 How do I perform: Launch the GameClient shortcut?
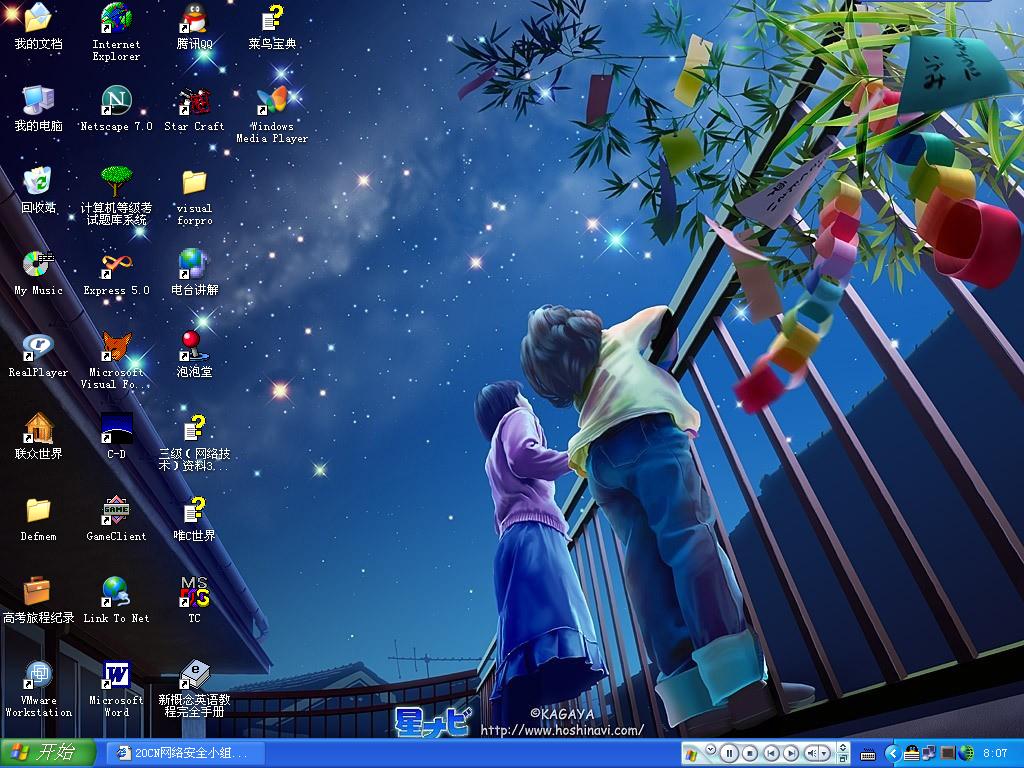(x=116, y=520)
